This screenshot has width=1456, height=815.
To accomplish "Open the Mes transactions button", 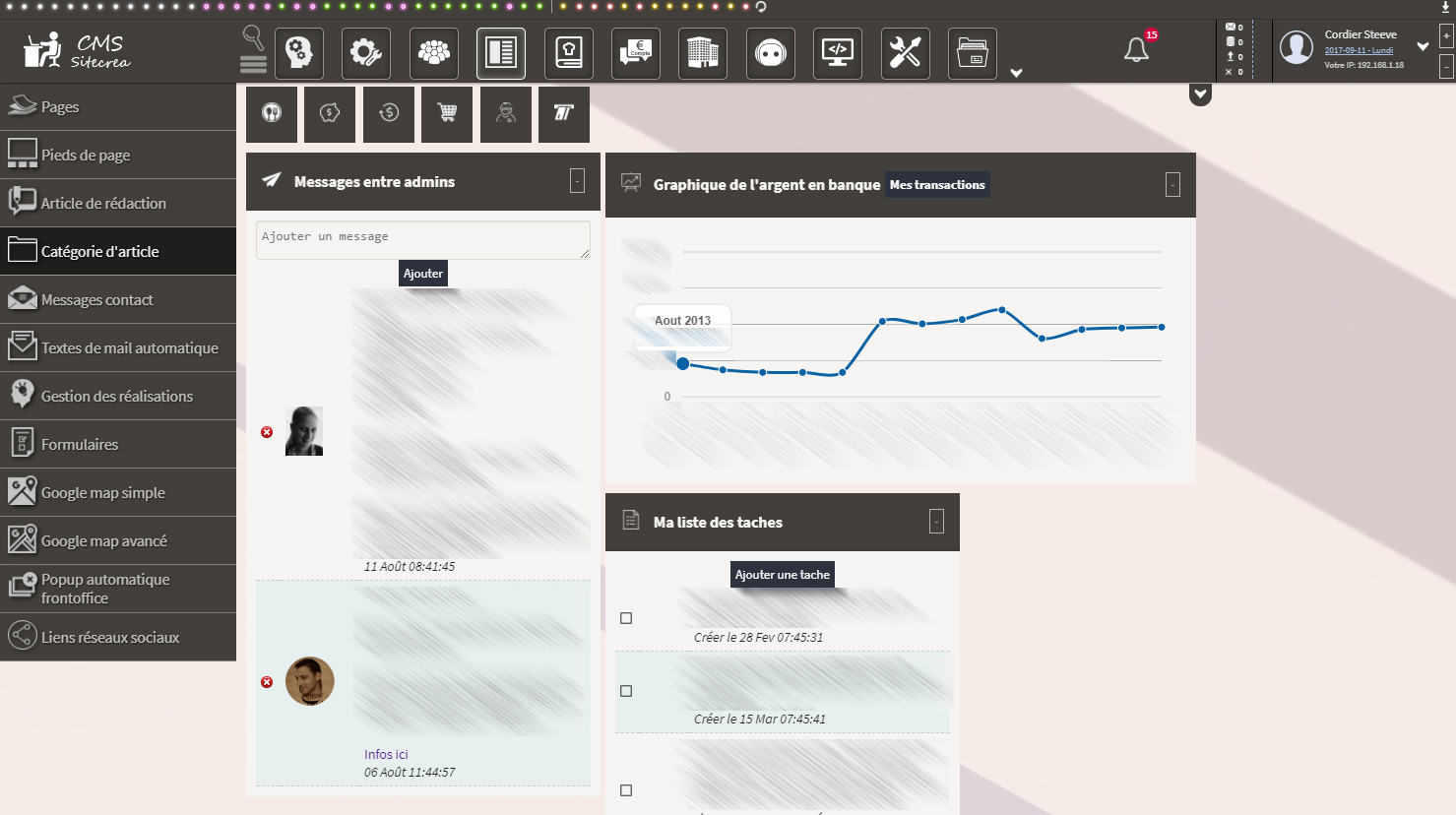I will point(937,185).
